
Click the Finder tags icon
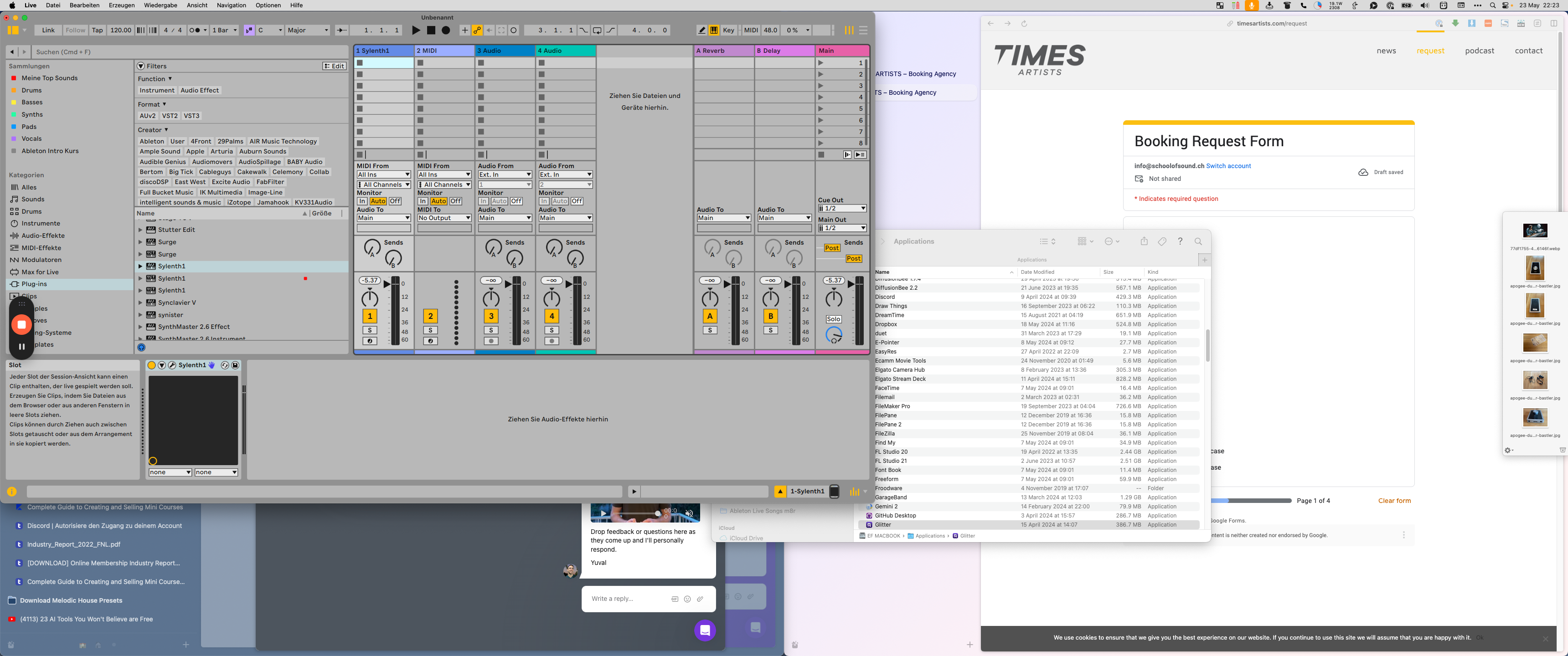click(1162, 241)
